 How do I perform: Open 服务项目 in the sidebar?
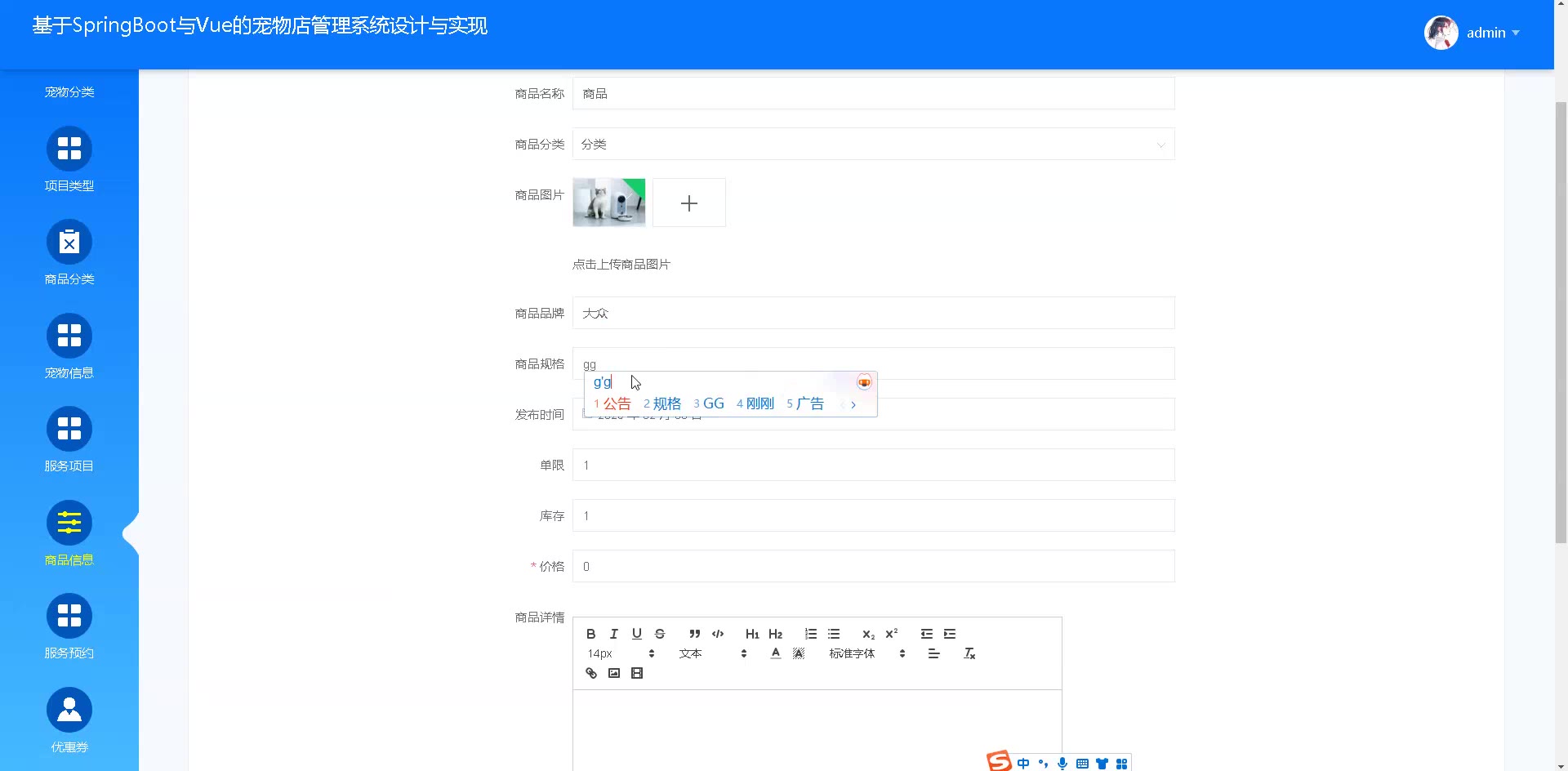point(69,440)
